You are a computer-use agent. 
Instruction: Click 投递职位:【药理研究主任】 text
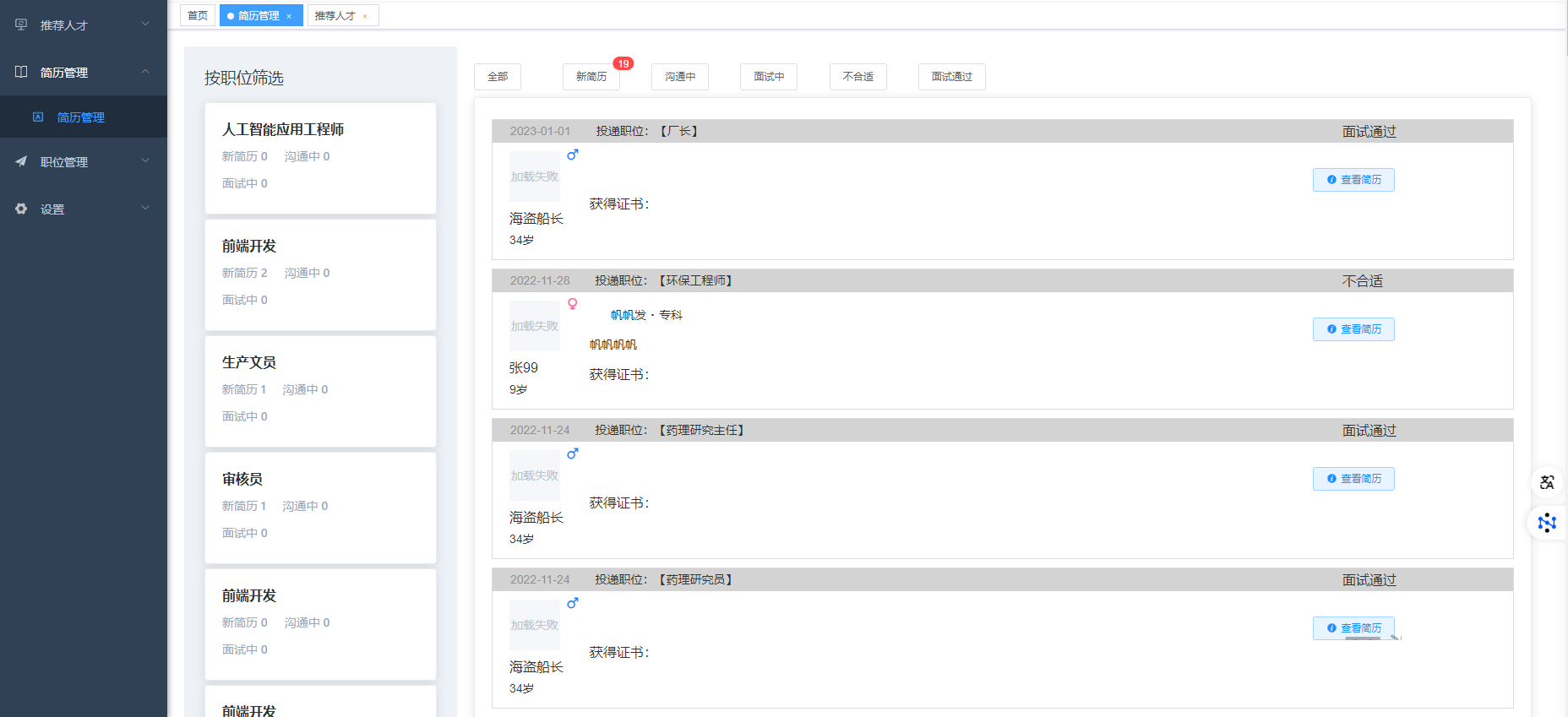tap(669, 430)
